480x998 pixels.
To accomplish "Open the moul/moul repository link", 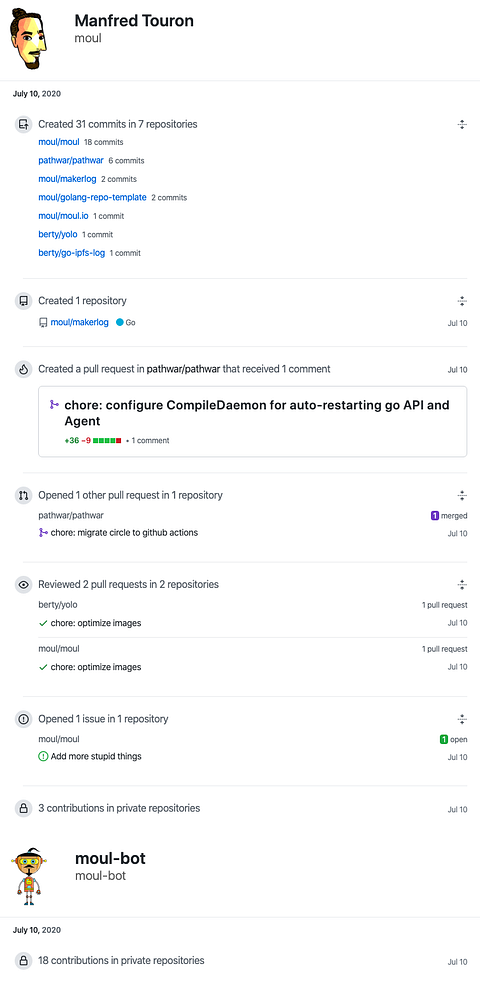I will point(59,142).
